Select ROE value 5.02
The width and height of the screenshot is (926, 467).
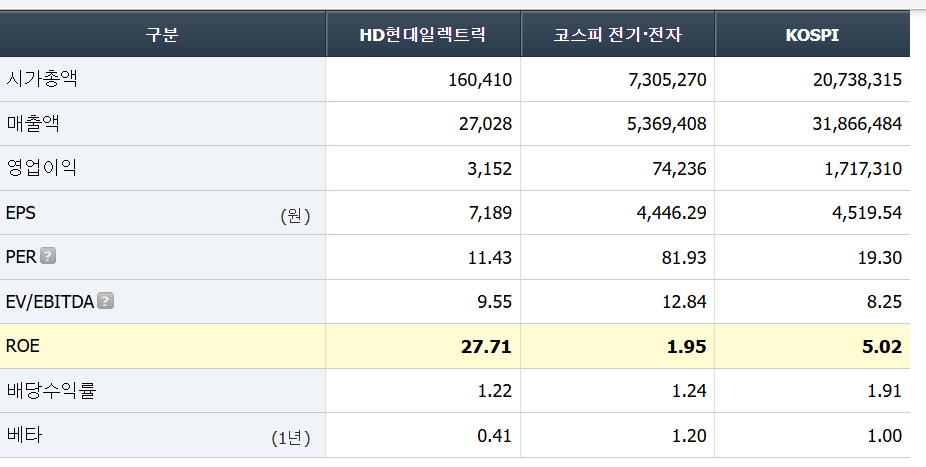point(882,347)
